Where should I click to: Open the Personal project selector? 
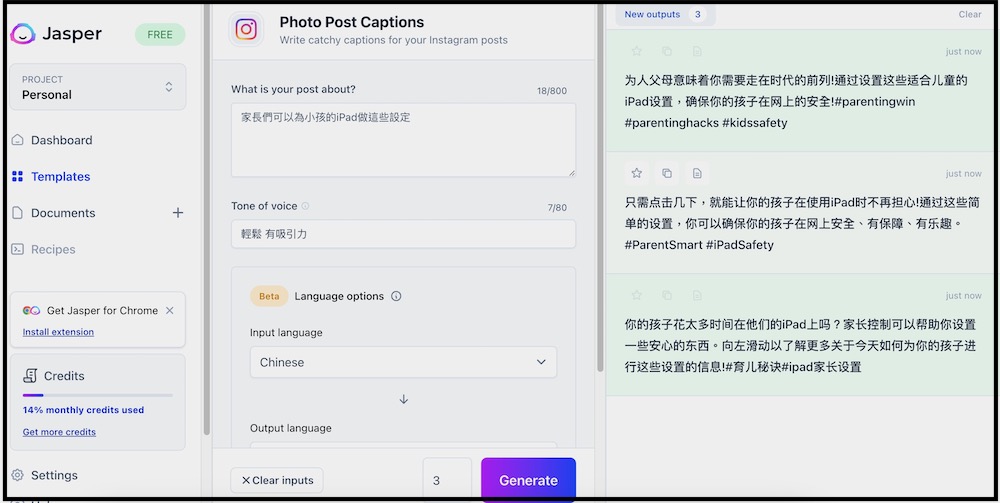98,87
